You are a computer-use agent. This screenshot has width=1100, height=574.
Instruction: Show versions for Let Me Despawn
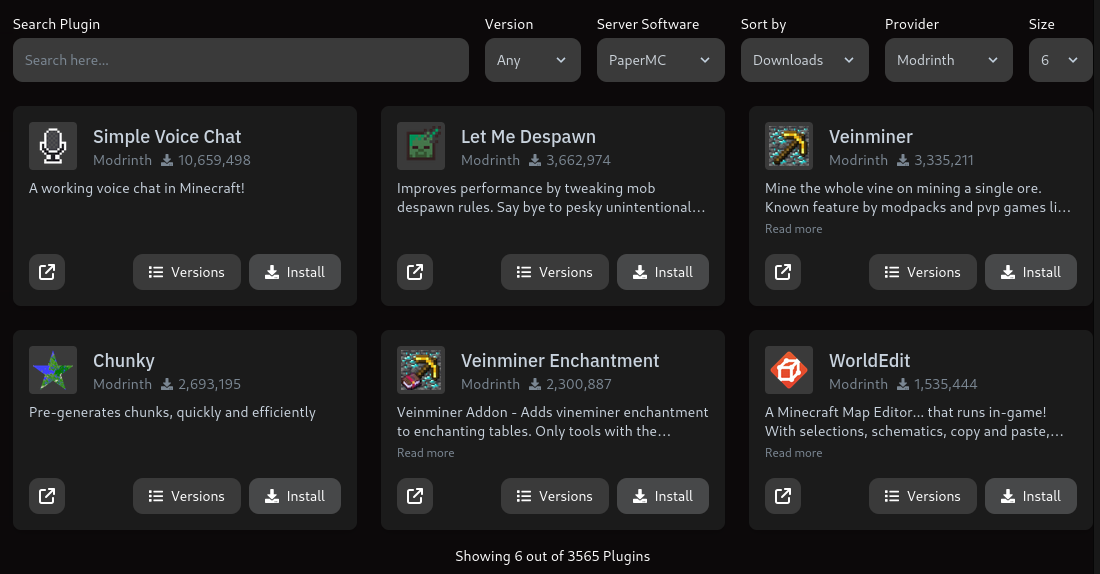[555, 272]
